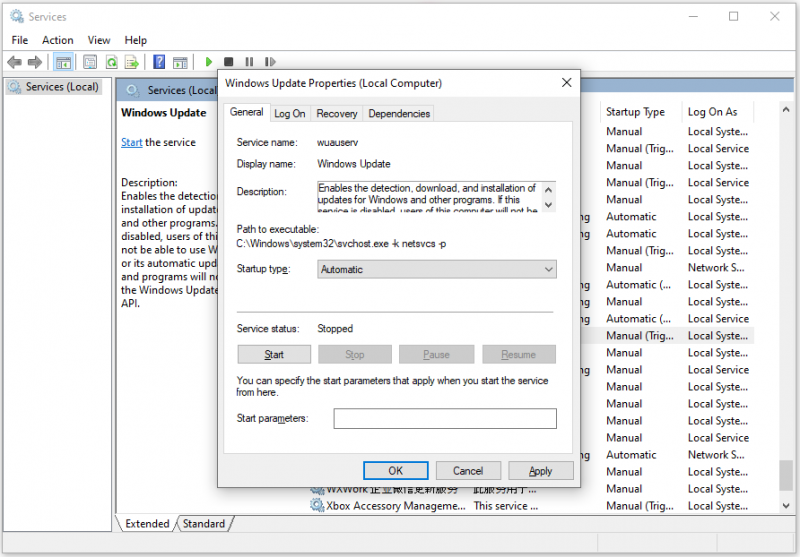This screenshot has height=557, width=800.
Task: Switch to the Extended view tab
Action: [x=147, y=524]
